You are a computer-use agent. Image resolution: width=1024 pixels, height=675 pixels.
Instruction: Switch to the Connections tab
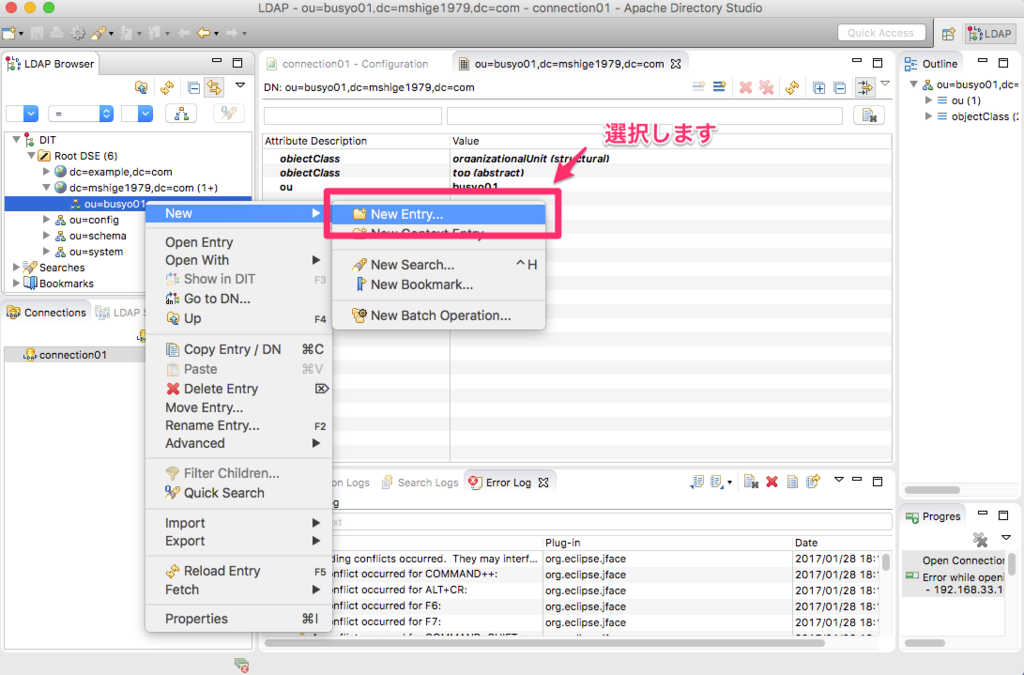click(46, 312)
